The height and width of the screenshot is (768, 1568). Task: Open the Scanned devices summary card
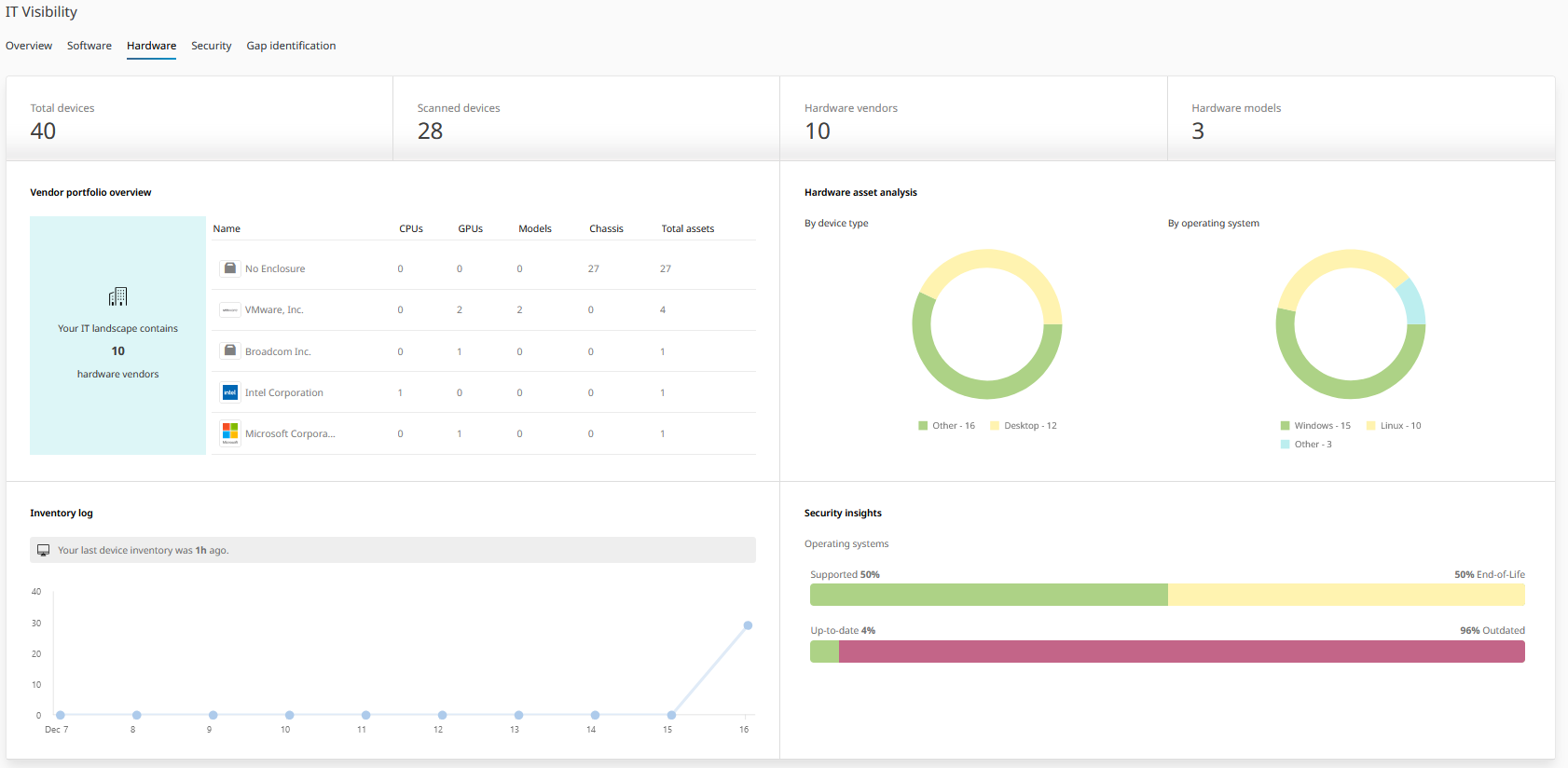point(585,119)
